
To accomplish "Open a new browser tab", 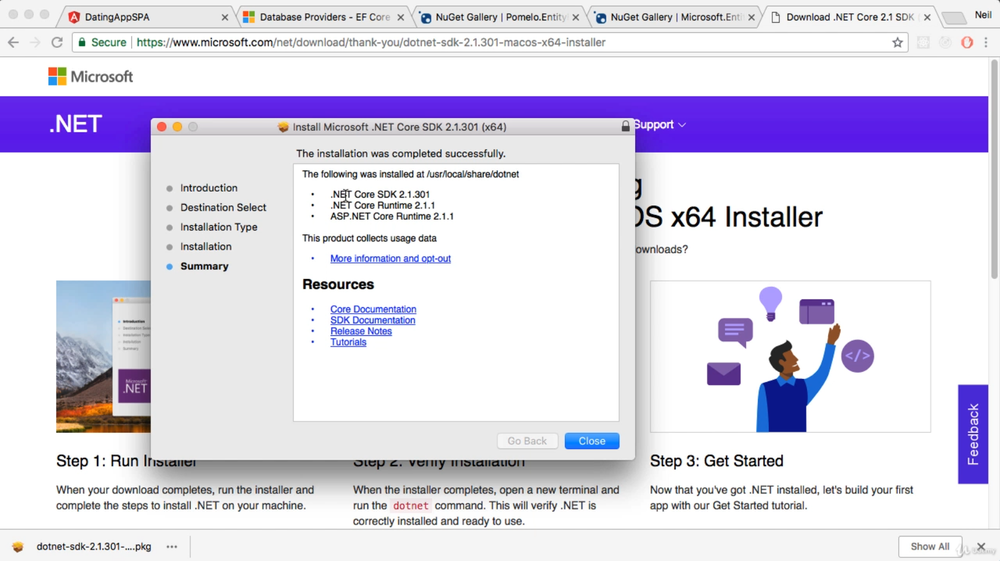I will pyautogui.click(x=954, y=18).
